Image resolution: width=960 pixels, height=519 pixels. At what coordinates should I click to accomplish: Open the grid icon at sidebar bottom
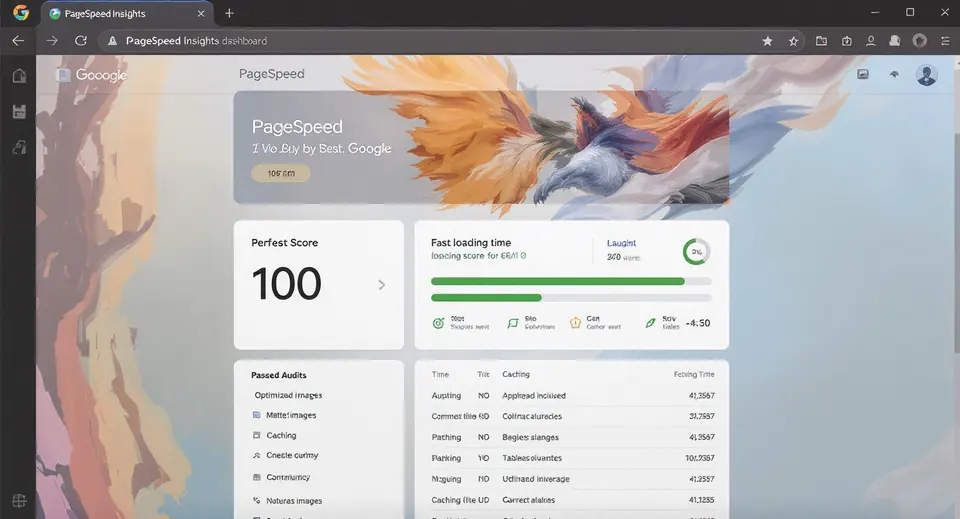point(19,501)
